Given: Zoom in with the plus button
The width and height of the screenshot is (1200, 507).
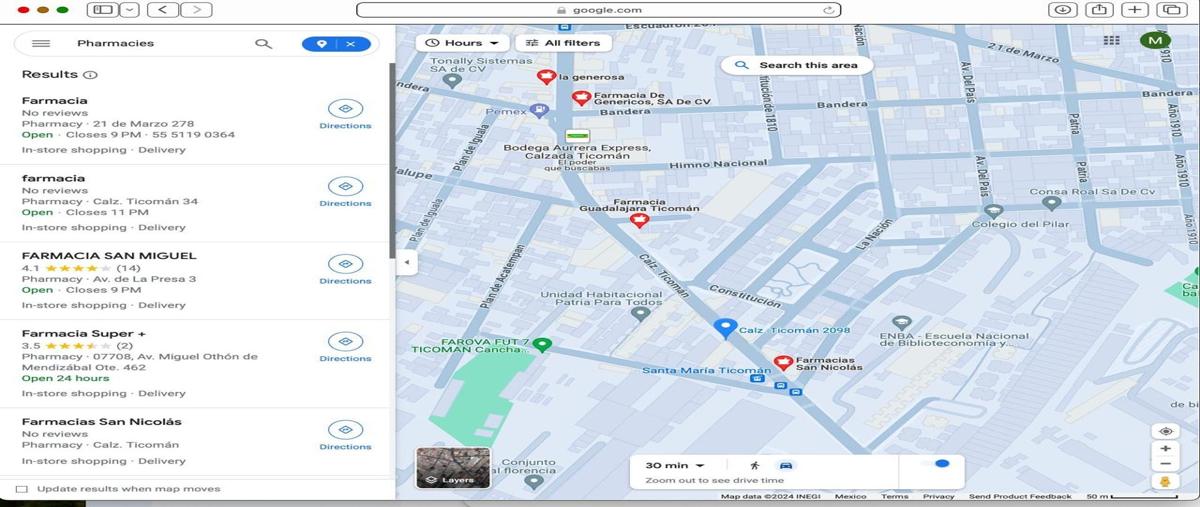Looking at the screenshot, I should 1165,449.
